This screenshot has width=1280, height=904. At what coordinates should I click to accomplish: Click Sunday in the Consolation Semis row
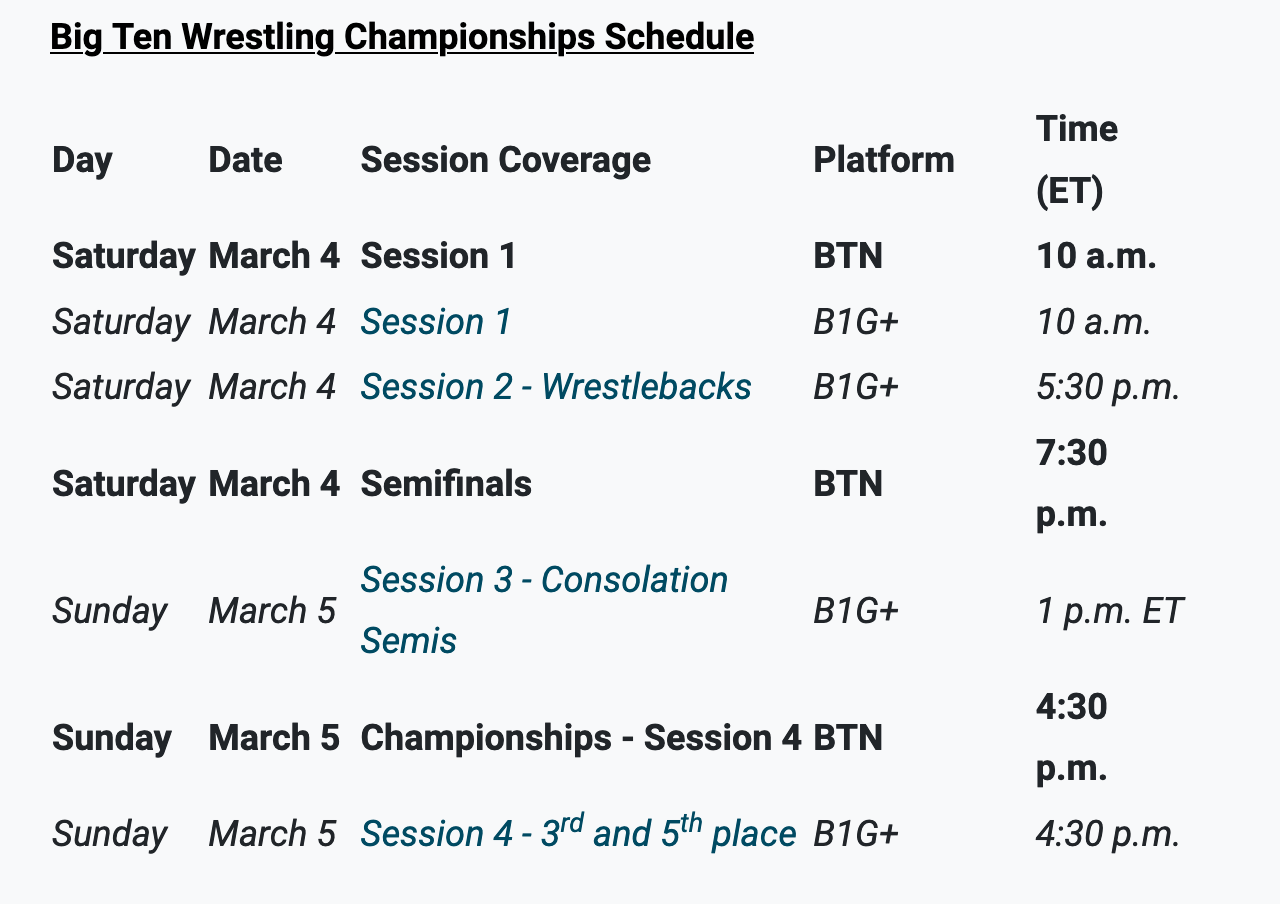(109, 611)
